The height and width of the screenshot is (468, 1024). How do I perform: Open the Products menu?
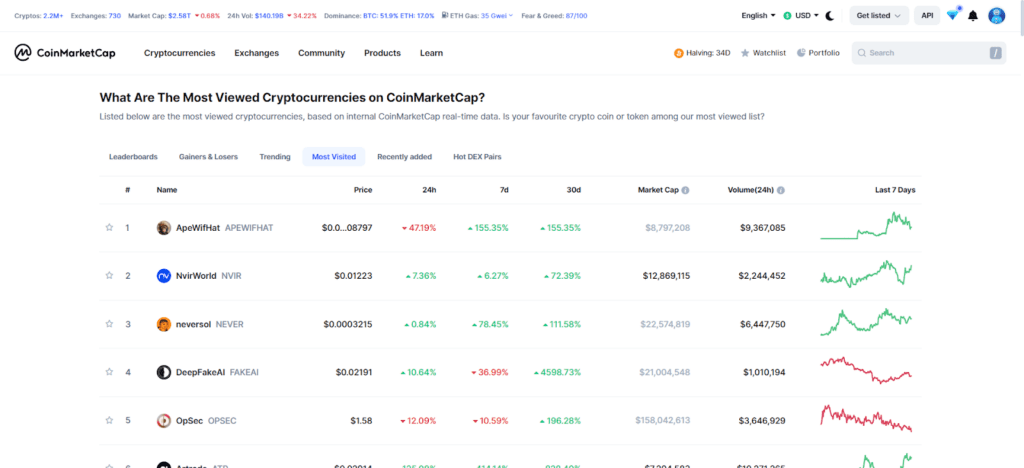(383, 53)
